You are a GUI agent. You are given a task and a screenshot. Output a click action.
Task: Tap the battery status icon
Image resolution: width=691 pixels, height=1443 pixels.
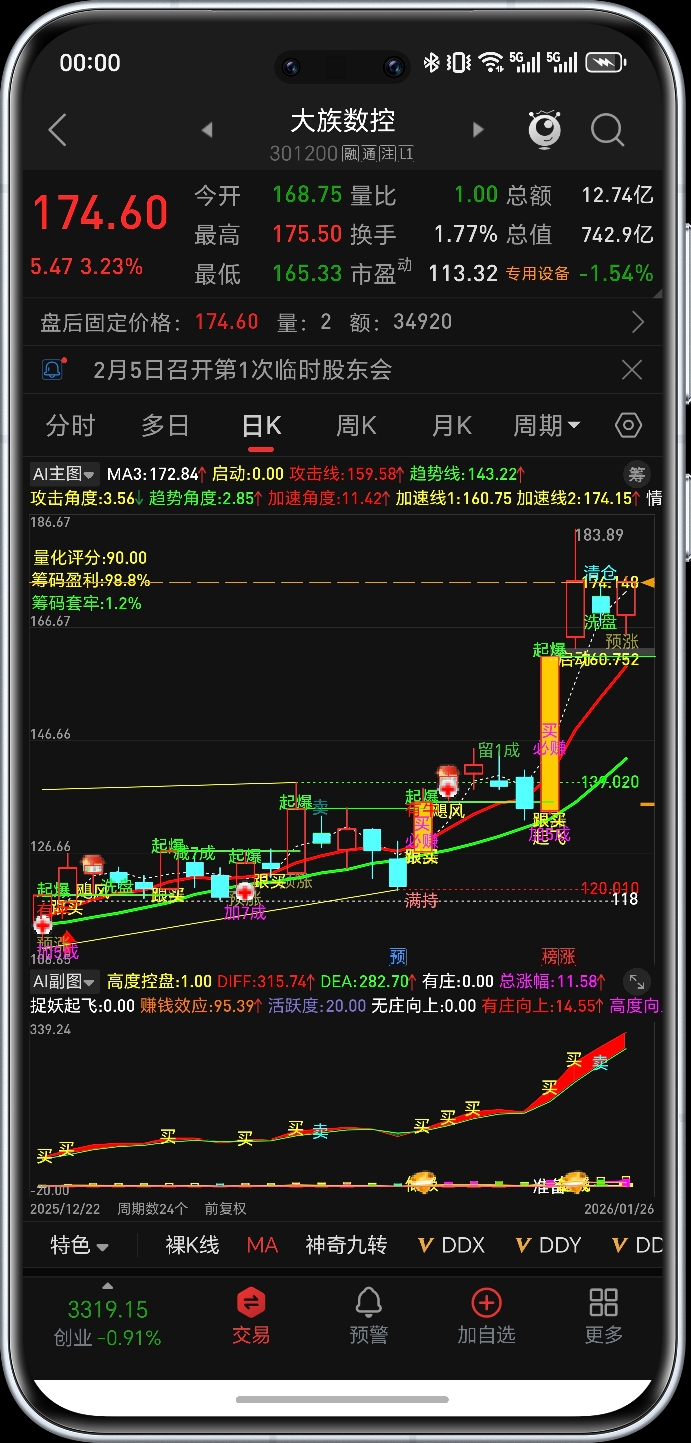click(x=606, y=63)
